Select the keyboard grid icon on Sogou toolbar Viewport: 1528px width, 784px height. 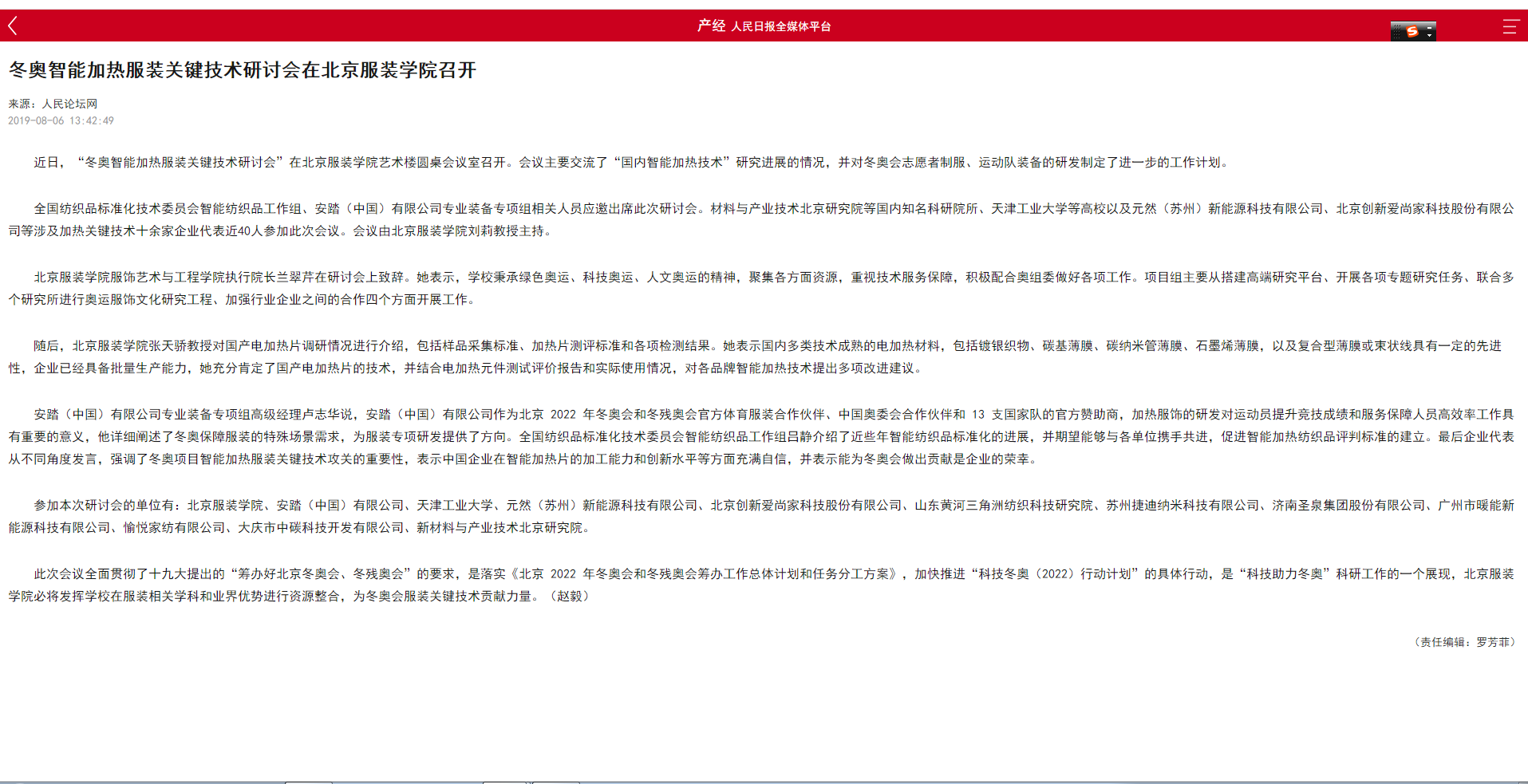(x=1397, y=30)
